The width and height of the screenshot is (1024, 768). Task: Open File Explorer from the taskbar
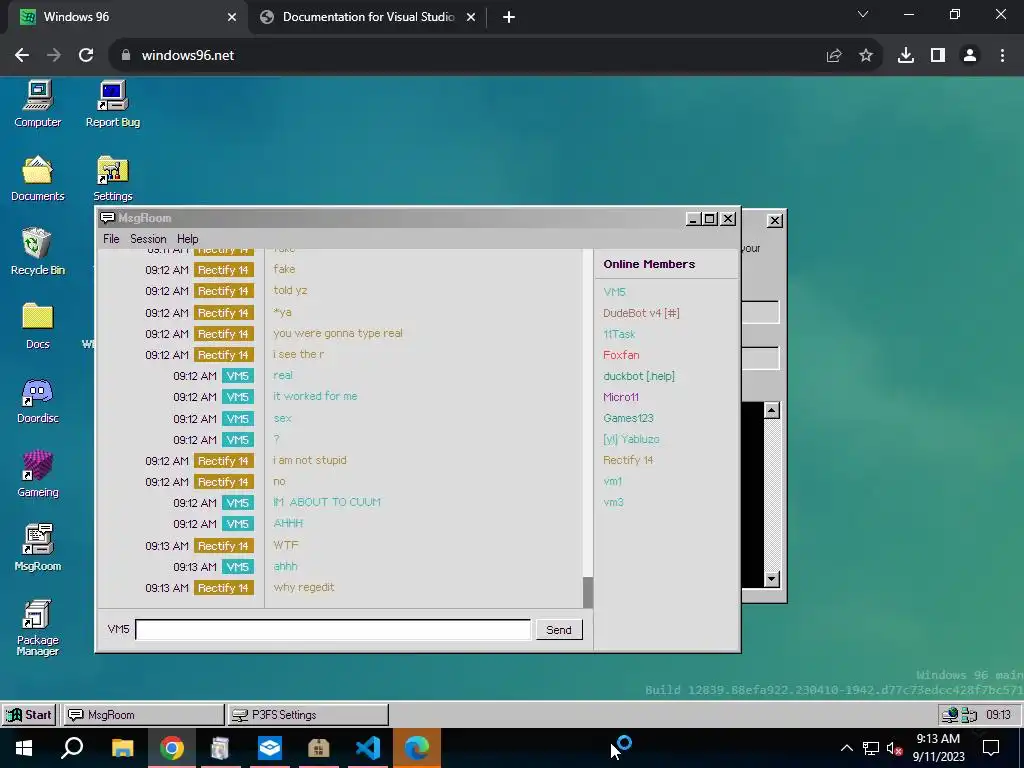click(122, 748)
